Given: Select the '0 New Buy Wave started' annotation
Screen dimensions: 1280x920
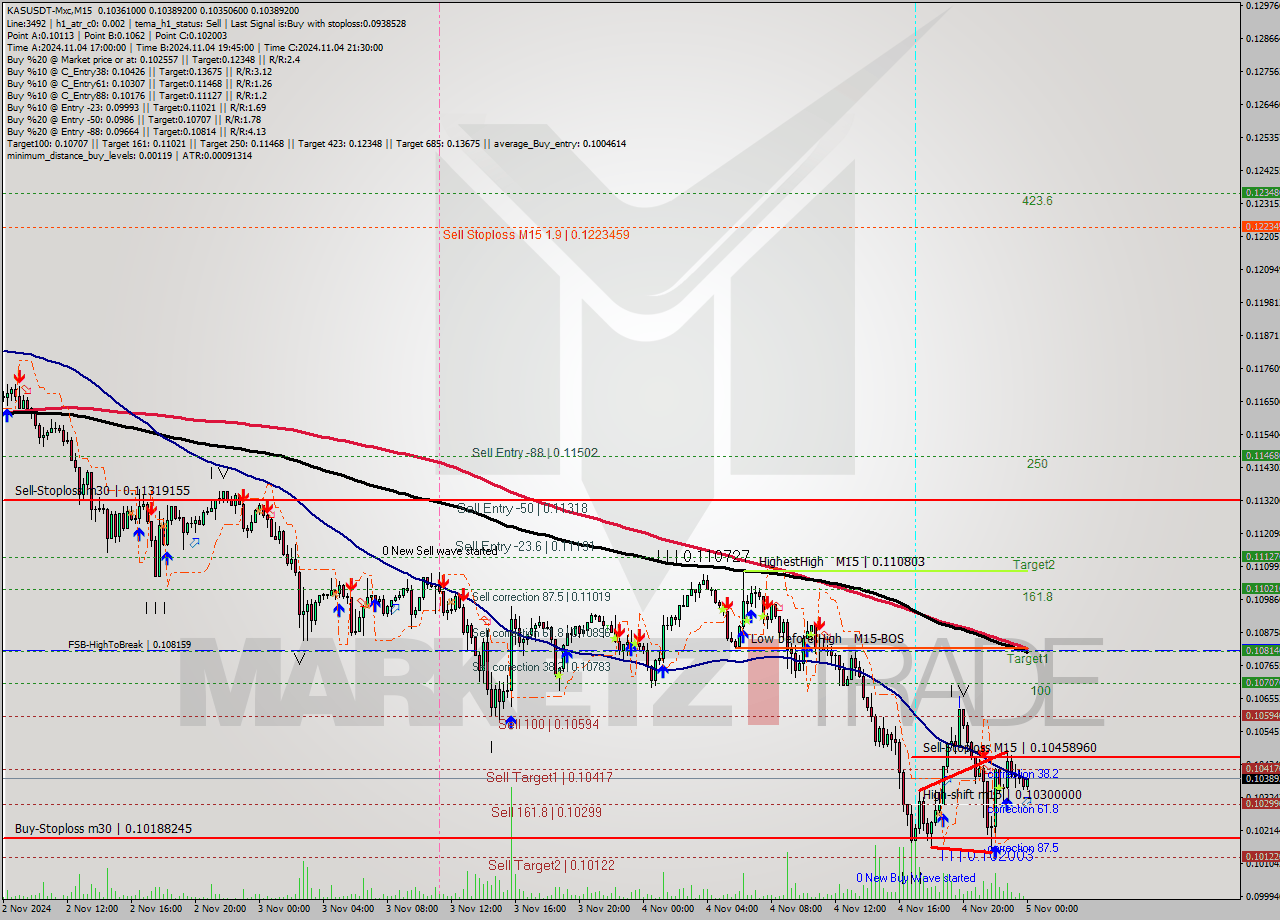Looking at the screenshot, I should point(915,878).
